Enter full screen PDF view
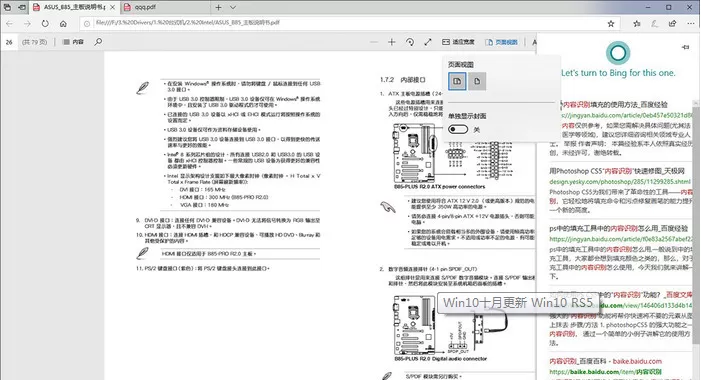 tap(428, 42)
